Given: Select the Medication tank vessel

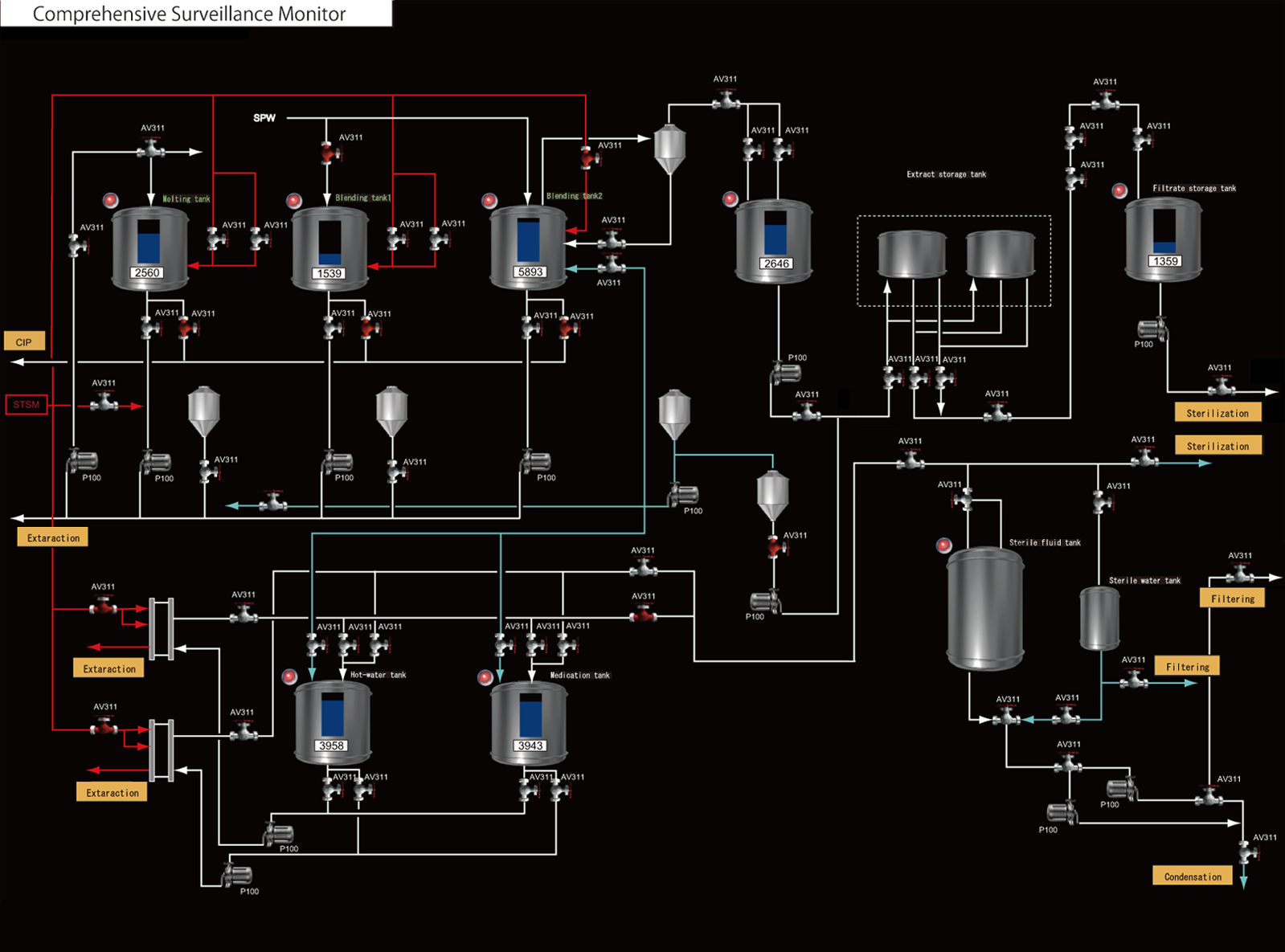Looking at the screenshot, I should (x=529, y=722).
